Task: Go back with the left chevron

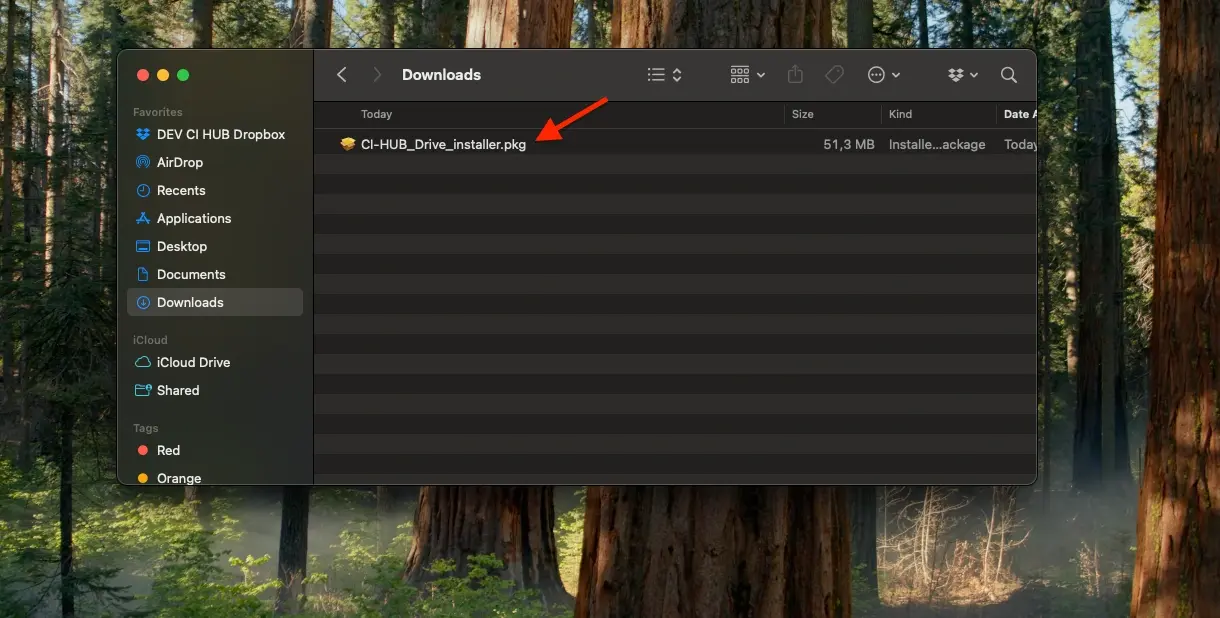Action: pyautogui.click(x=342, y=75)
